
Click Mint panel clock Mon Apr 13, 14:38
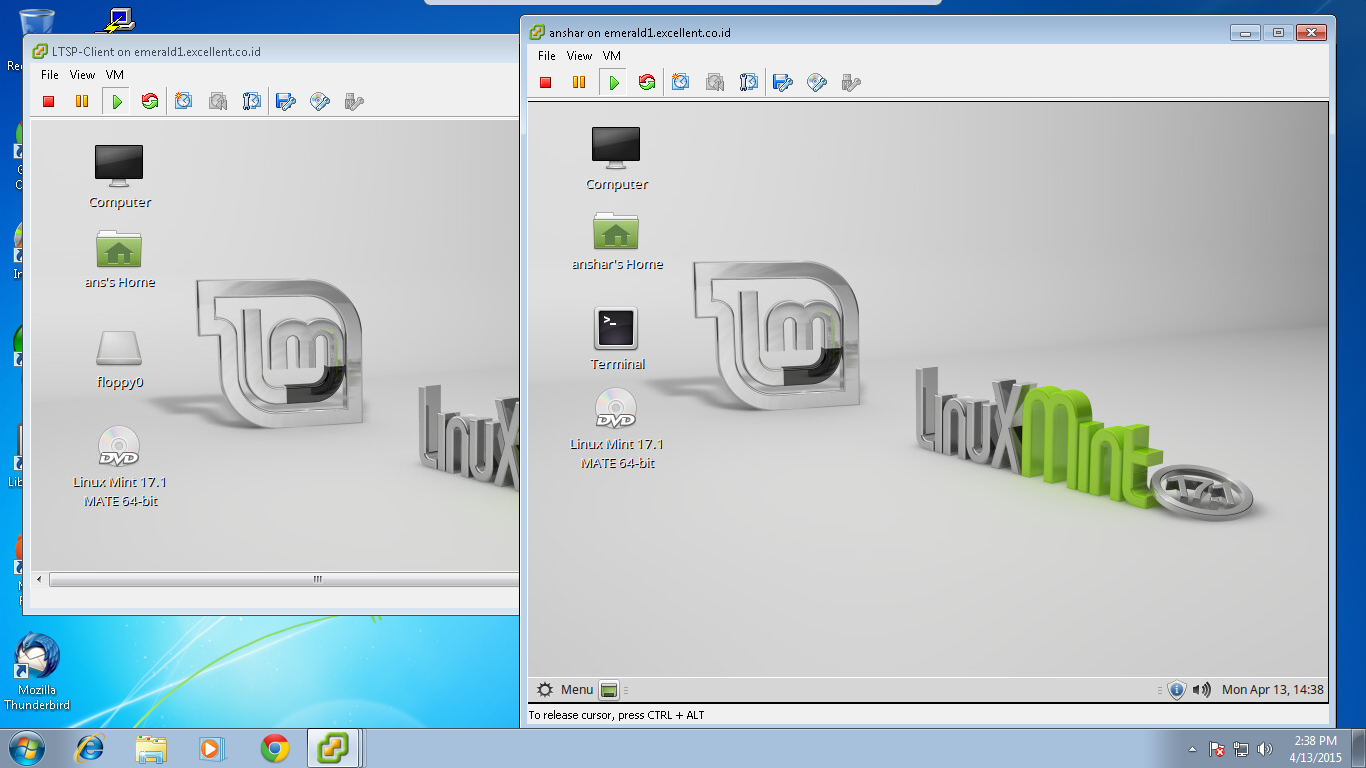pyautogui.click(x=1272, y=690)
